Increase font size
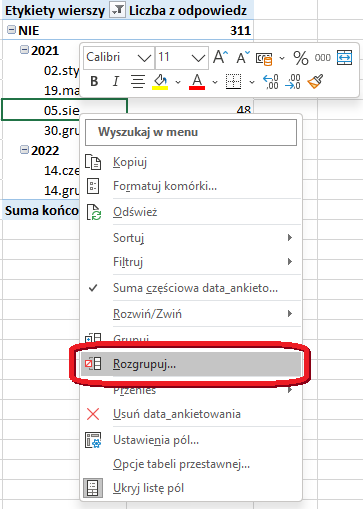This screenshot has width=363, height=509. coord(221,57)
